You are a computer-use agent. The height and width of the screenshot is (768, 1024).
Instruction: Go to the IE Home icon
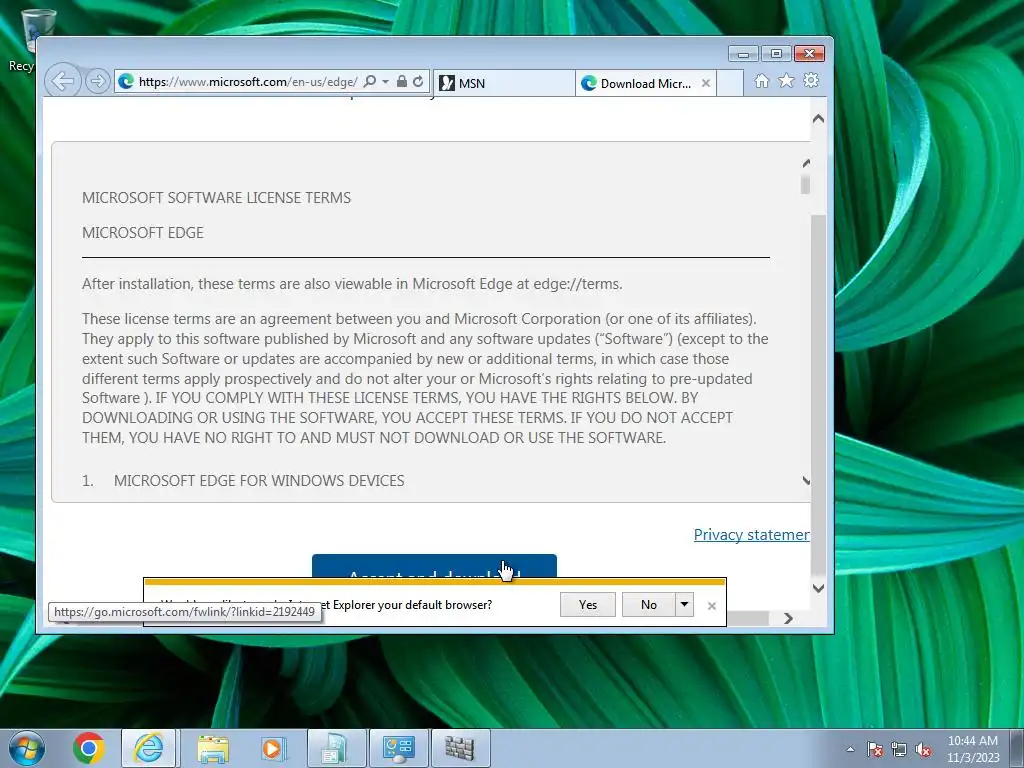point(761,80)
